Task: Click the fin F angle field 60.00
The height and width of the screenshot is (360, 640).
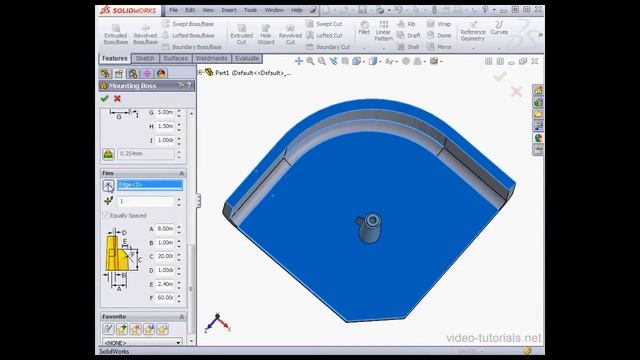Action: (165, 298)
